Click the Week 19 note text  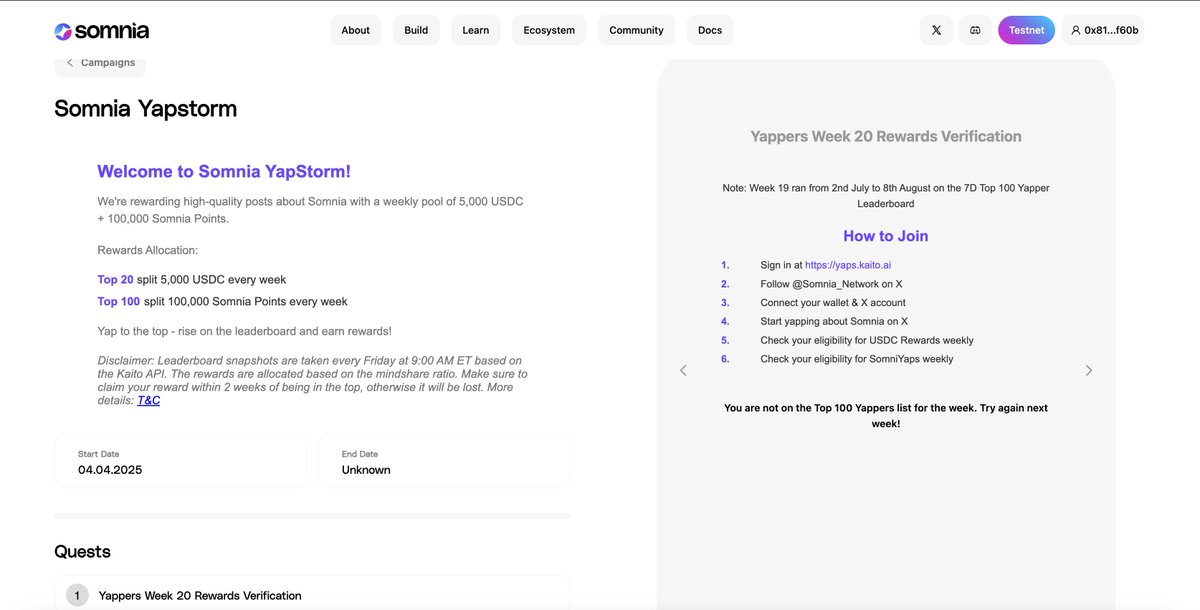(886, 196)
